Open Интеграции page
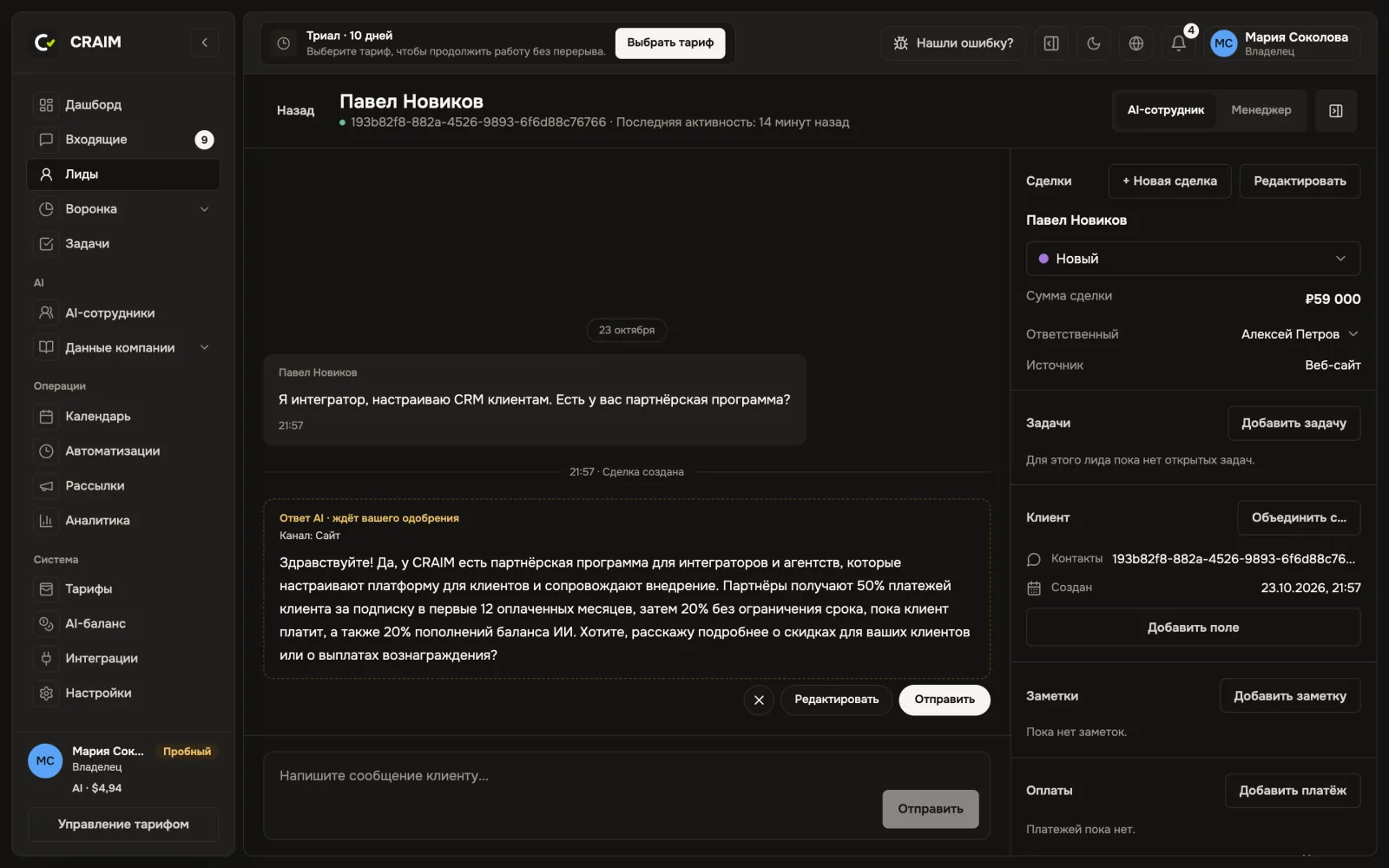This screenshot has width=1389, height=868. coord(123,659)
